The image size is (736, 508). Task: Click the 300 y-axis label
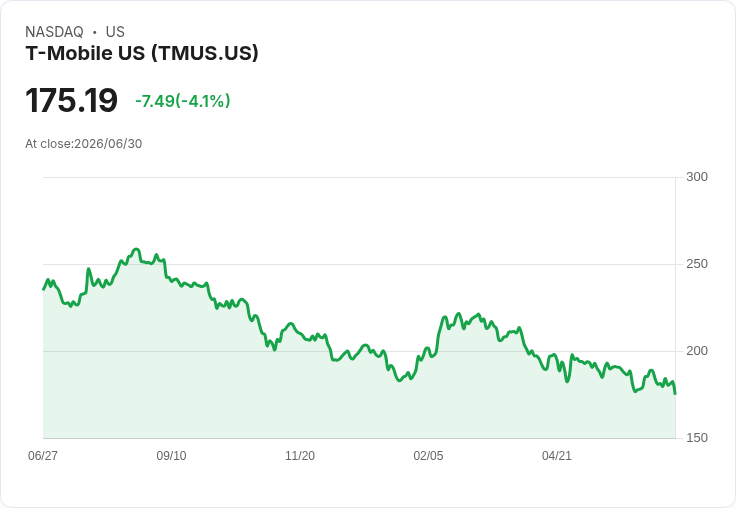coord(697,177)
